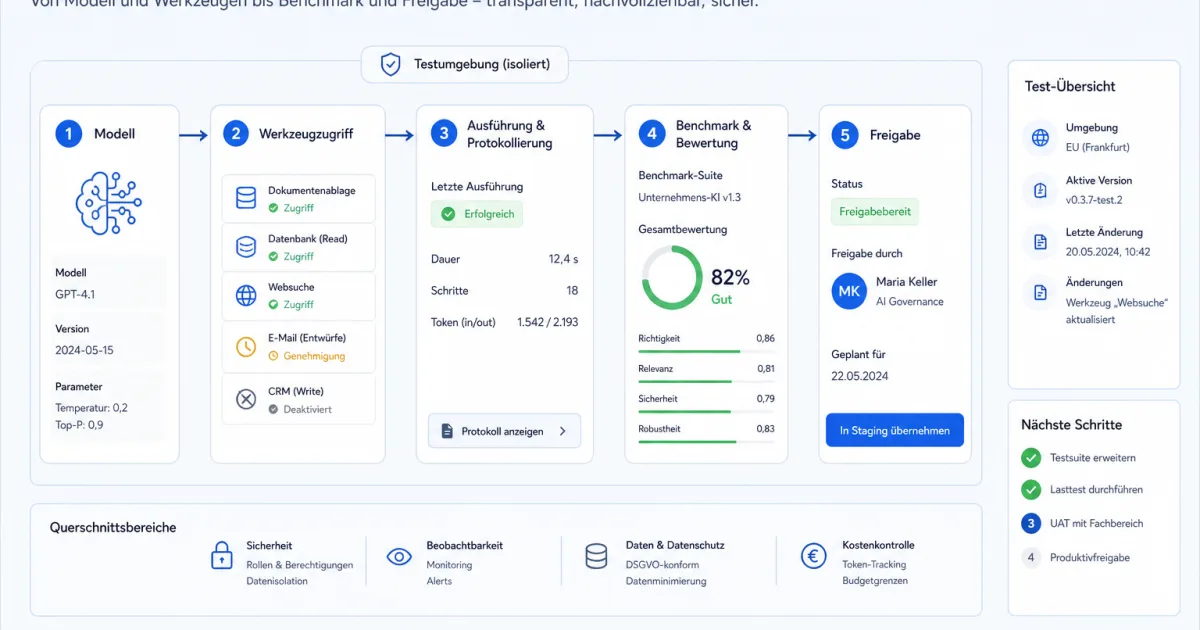Click the Rollen & Berechtigungen entry

pos(300,565)
